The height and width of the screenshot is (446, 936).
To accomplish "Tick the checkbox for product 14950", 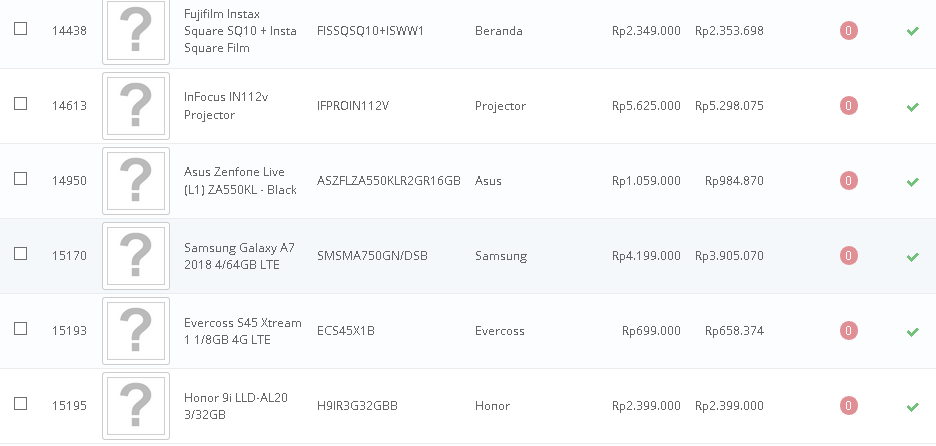I will click(x=20, y=179).
